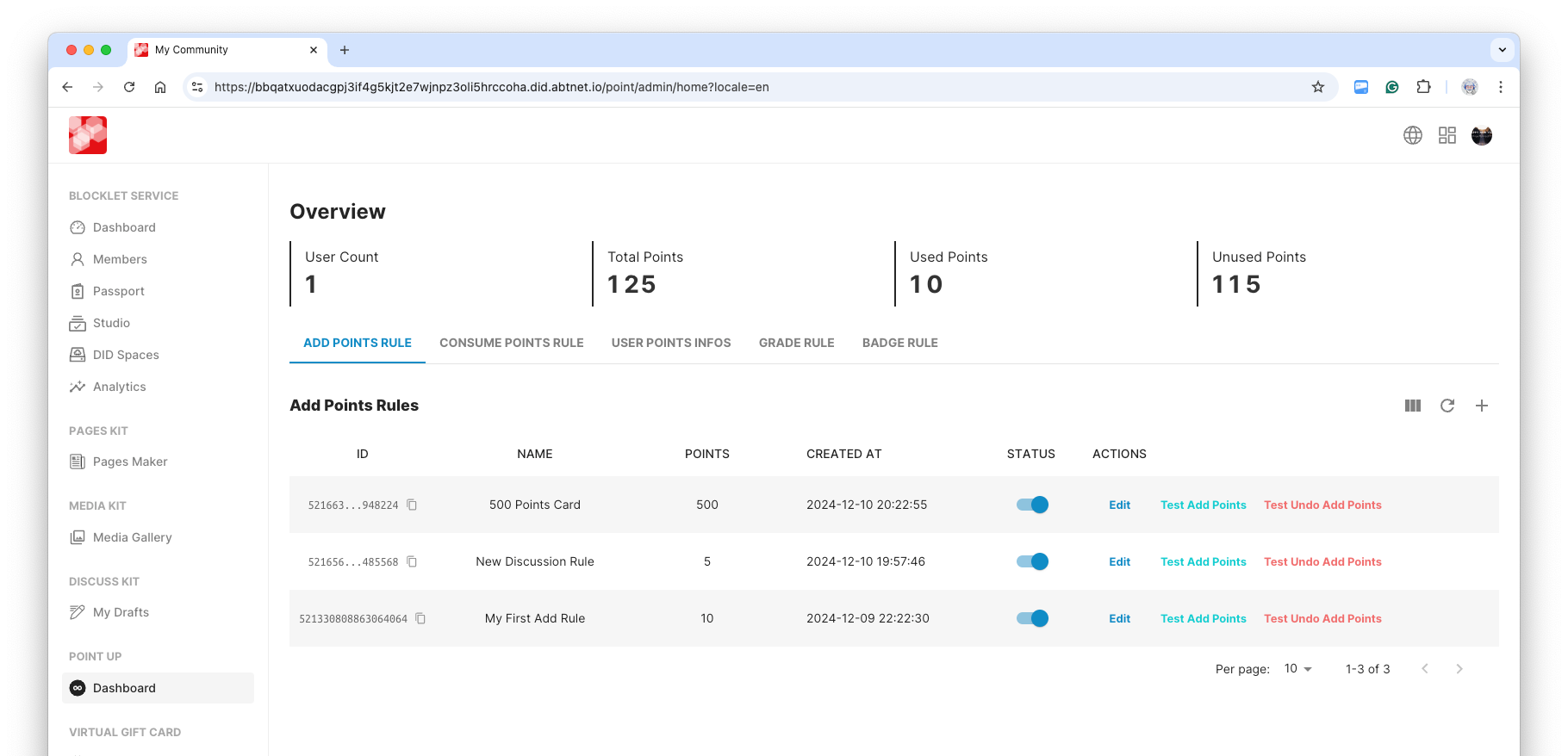Edit the New Discussion Rule
This screenshot has width=1568, height=756.
pos(1119,561)
